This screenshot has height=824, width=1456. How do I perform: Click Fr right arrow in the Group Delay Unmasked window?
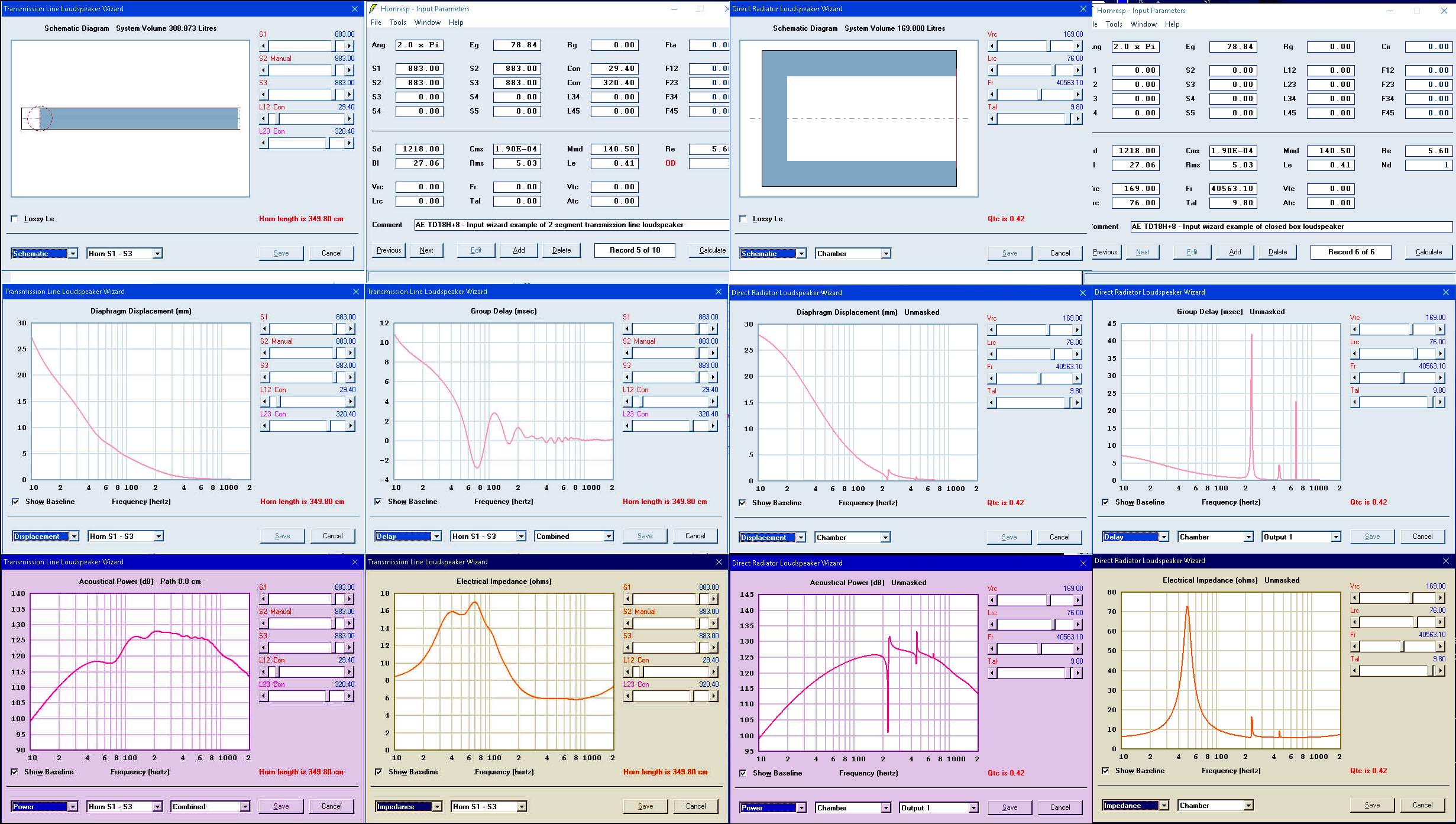click(1441, 377)
